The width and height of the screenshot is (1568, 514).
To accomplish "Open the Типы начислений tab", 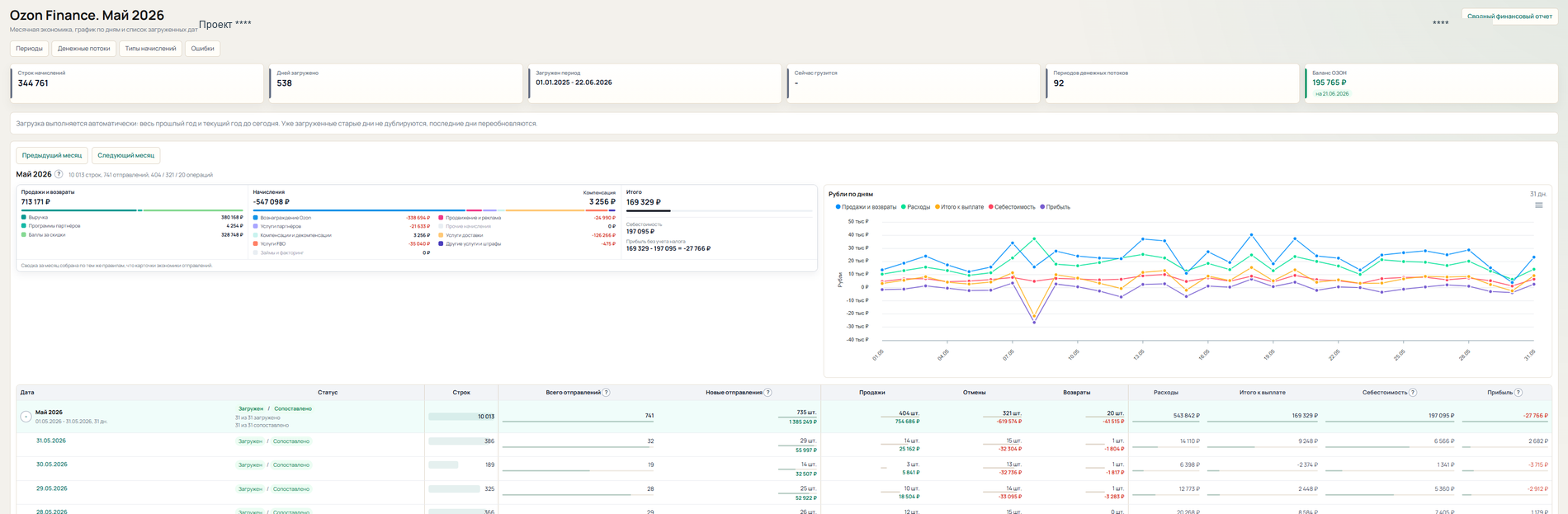I will pyautogui.click(x=150, y=49).
